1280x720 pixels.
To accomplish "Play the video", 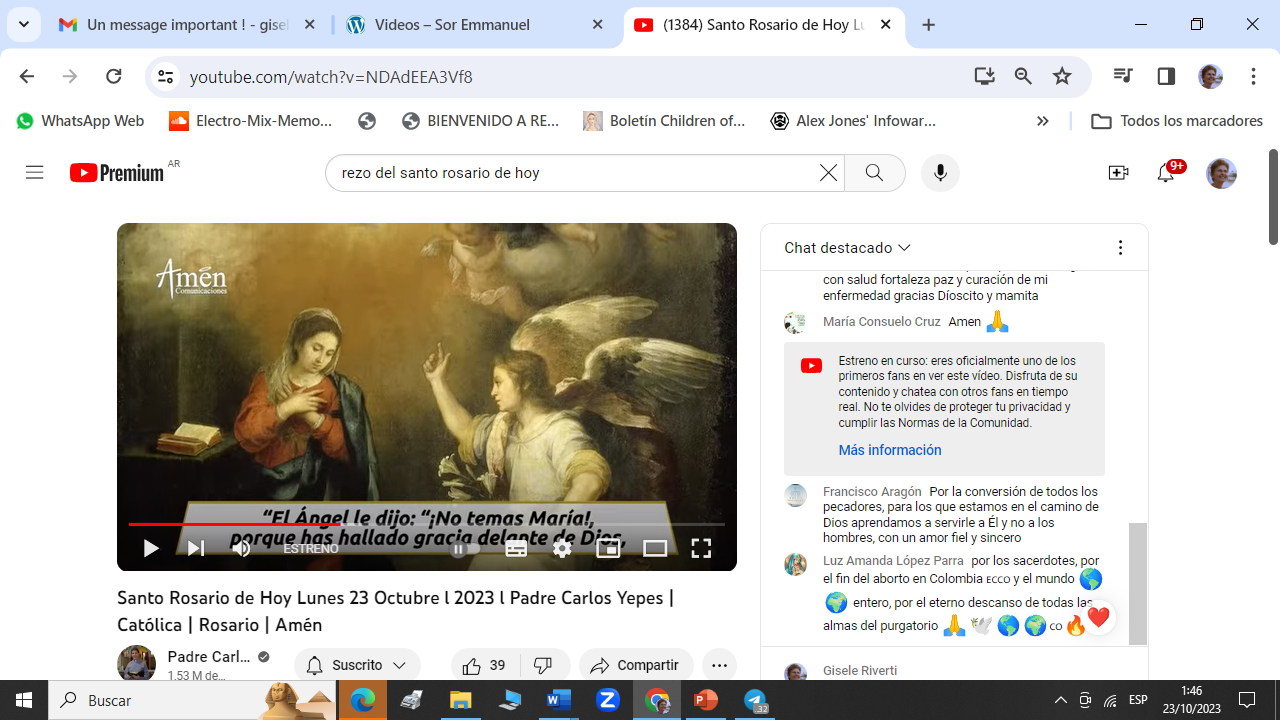I will 151,548.
